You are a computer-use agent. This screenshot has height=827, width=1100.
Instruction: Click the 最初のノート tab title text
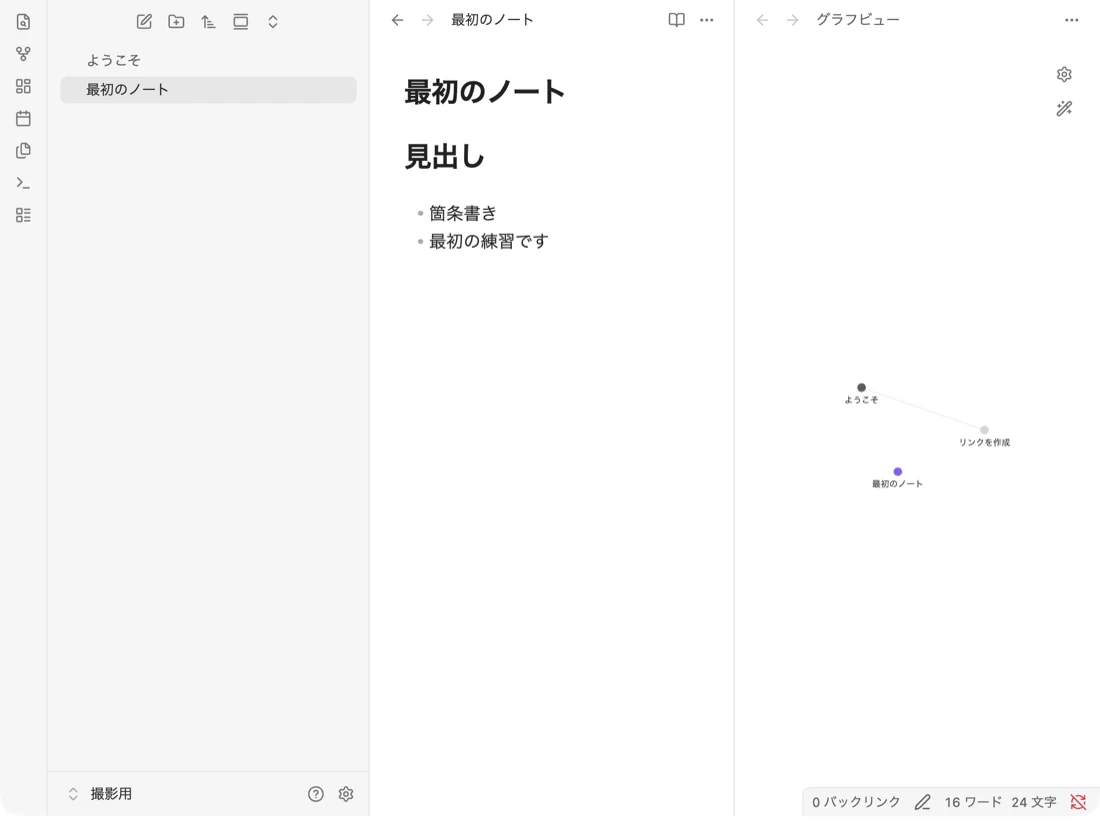click(492, 20)
